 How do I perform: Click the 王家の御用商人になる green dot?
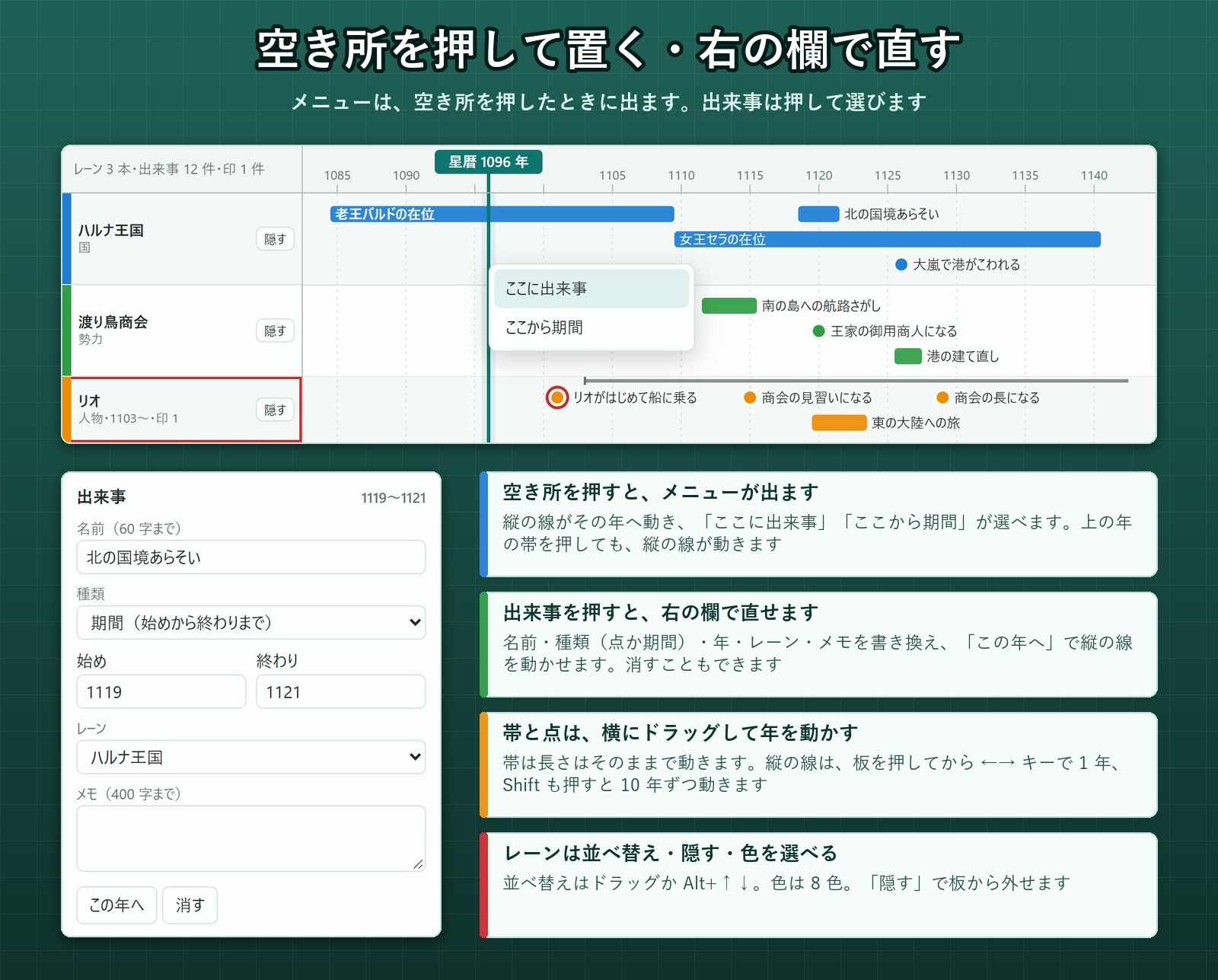819,330
